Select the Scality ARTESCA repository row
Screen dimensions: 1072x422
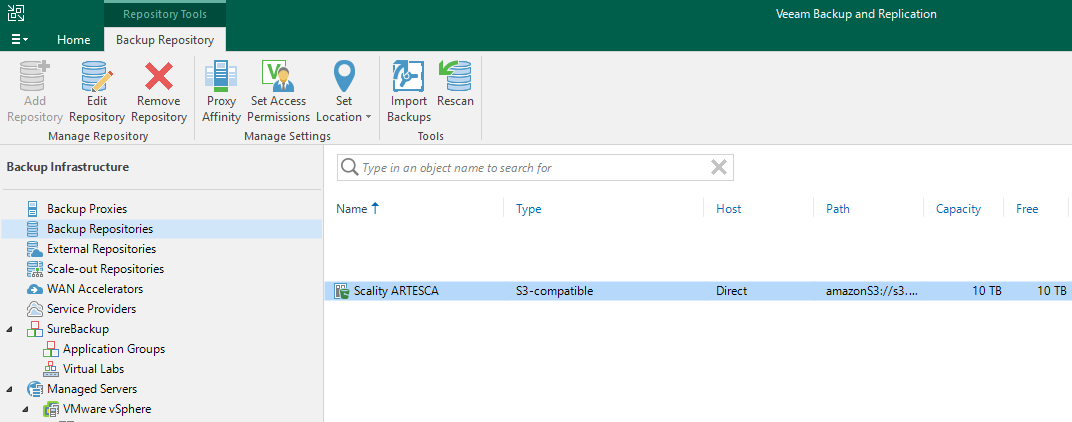click(696, 291)
